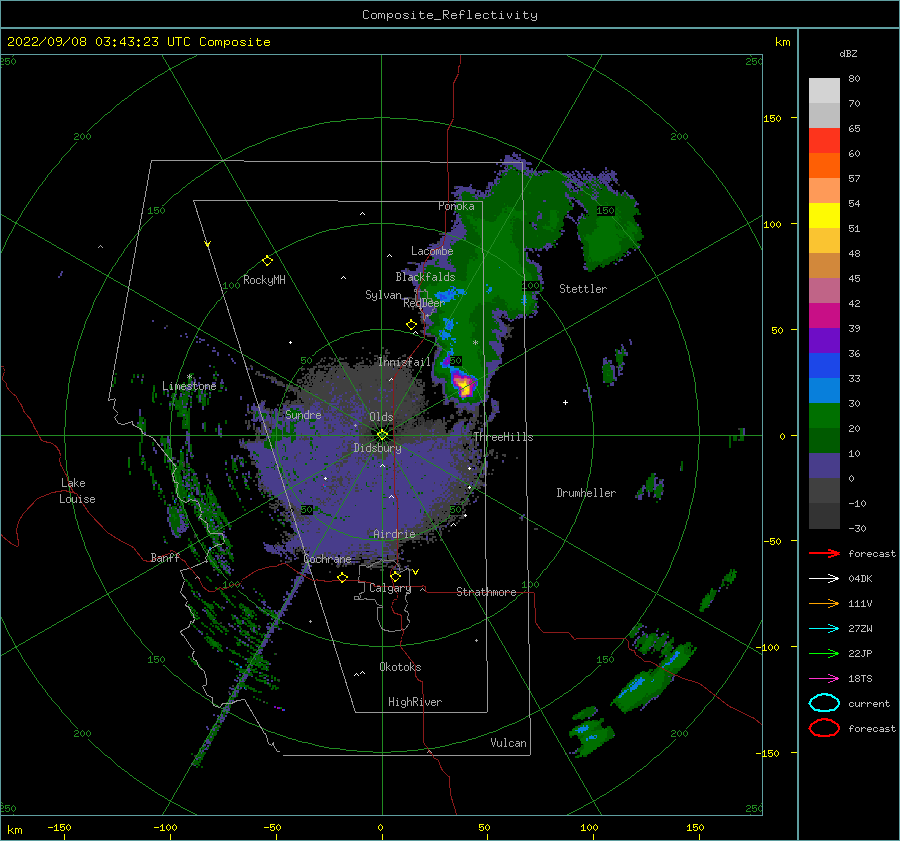900x841 pixels.
Task: Click the Airdrie city label
Action: coord(394,534)
